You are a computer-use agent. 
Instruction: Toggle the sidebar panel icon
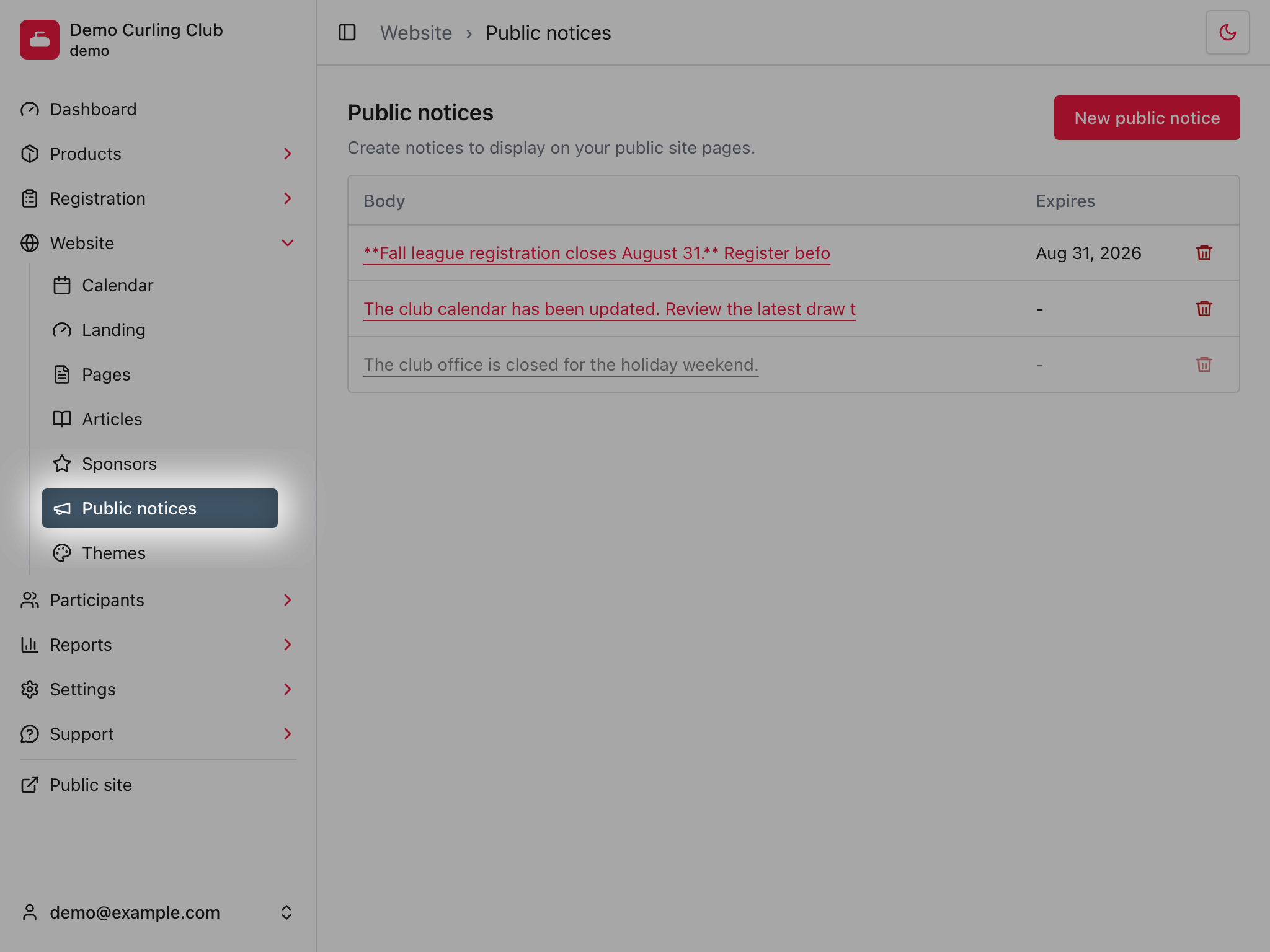point(347,32)
